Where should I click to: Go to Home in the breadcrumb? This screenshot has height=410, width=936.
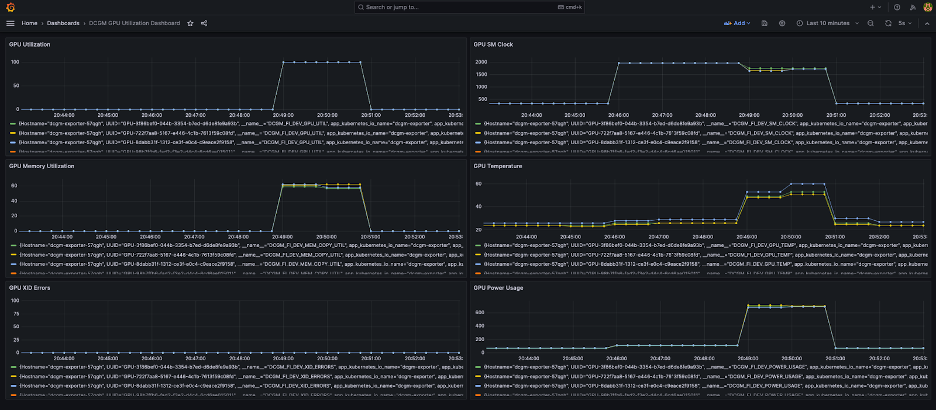click(x=30, y=22)
